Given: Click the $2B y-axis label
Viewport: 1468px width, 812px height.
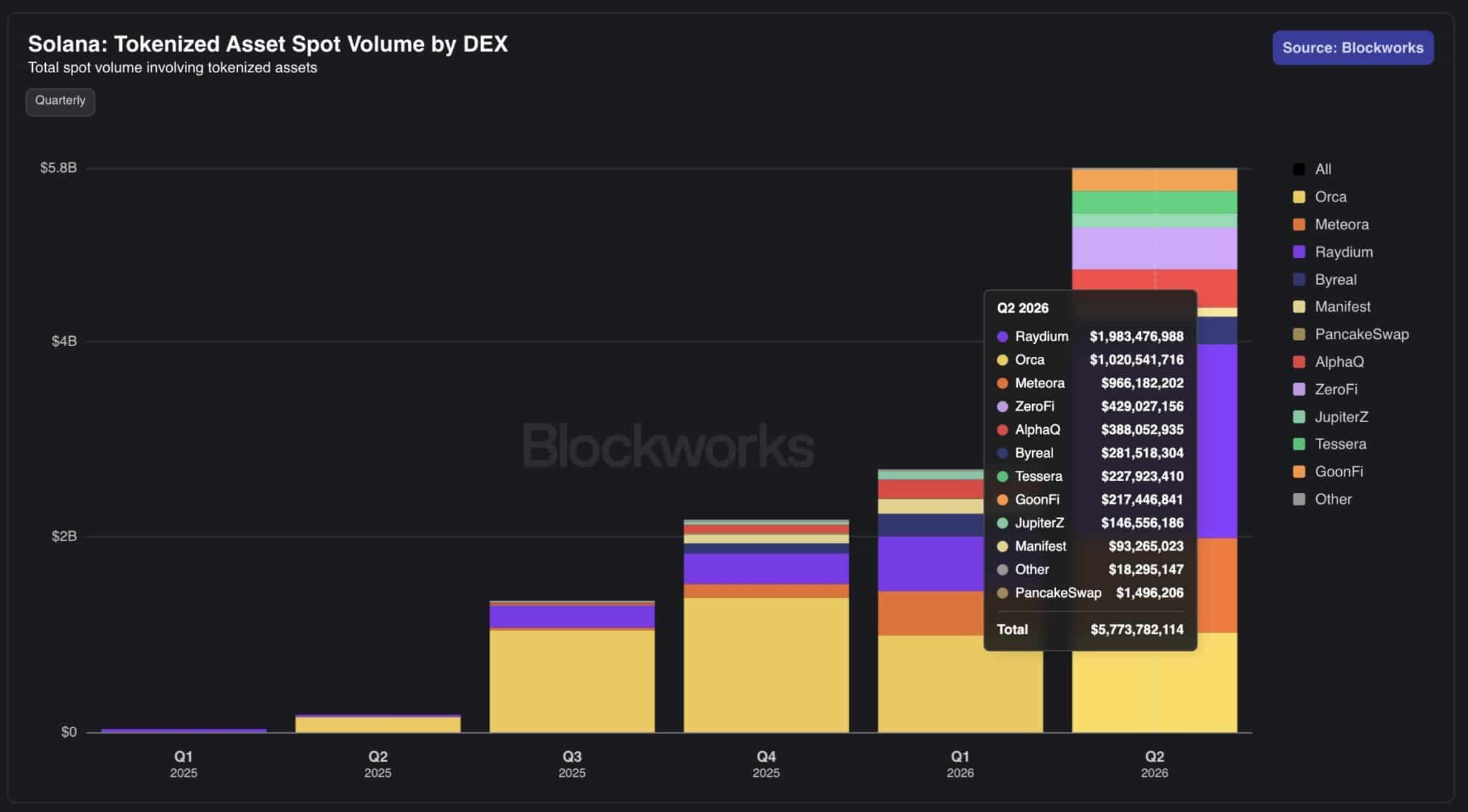Looking at the screenshot, I should tap(64, 537).
